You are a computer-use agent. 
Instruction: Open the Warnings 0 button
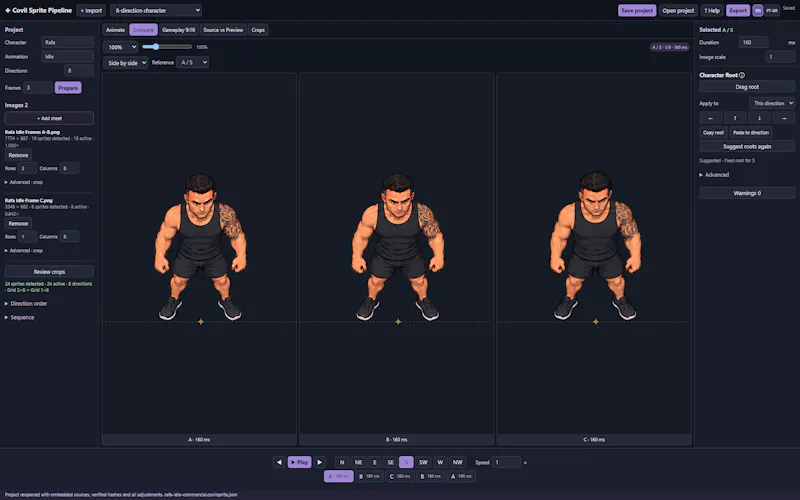(747, 193)
